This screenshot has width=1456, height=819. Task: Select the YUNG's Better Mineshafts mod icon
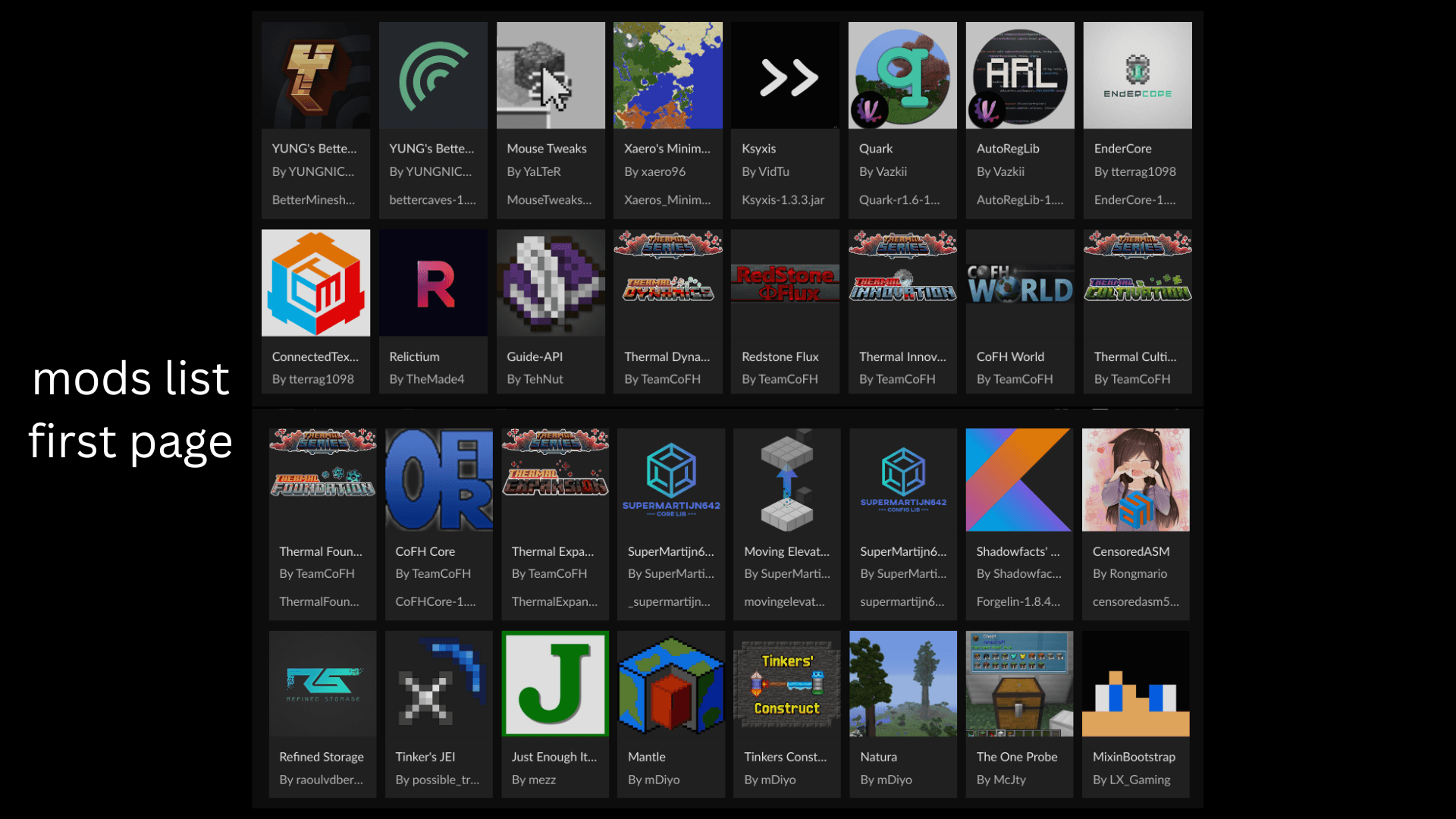pos(315,75)
